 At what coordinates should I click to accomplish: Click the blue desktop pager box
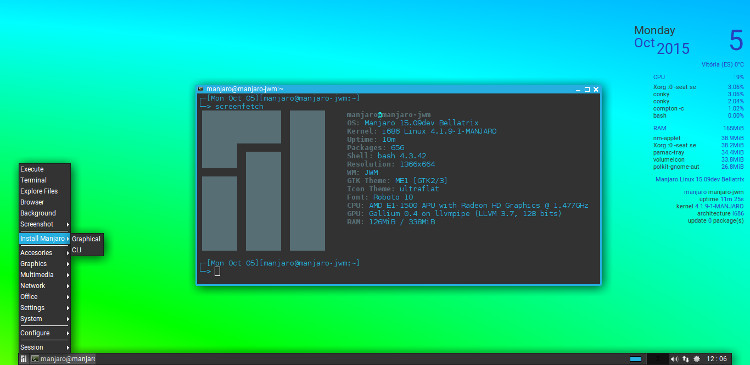[635, 359]
